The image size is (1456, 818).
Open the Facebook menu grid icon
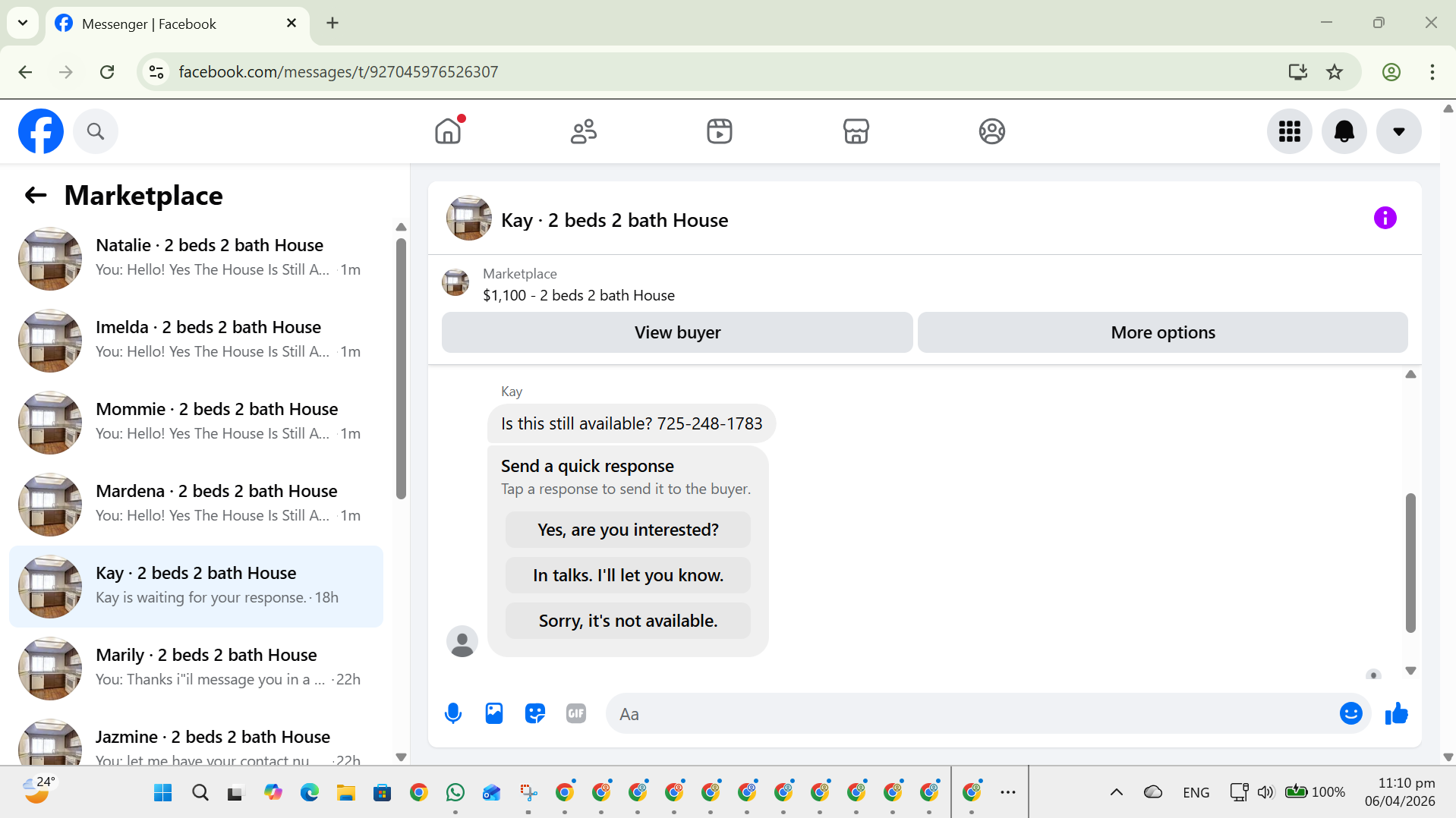(1290, 131)
